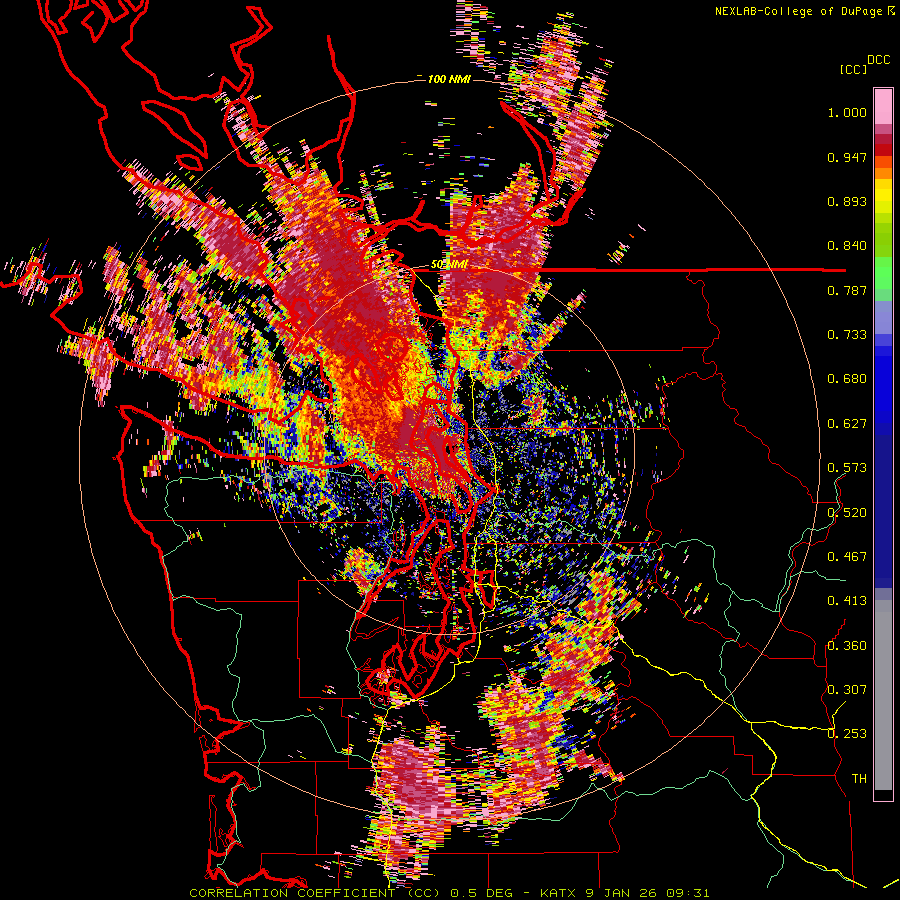Click the [CC] units label

(853, 69)
